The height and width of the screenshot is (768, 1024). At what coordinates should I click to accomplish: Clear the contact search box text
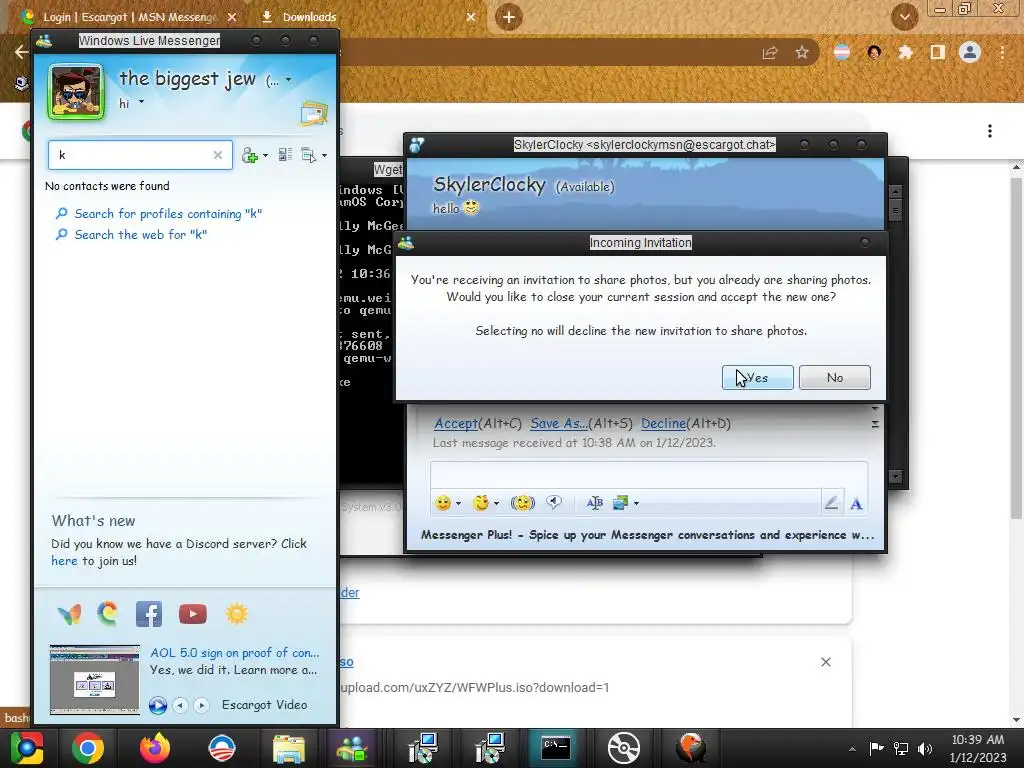point(217,155)
